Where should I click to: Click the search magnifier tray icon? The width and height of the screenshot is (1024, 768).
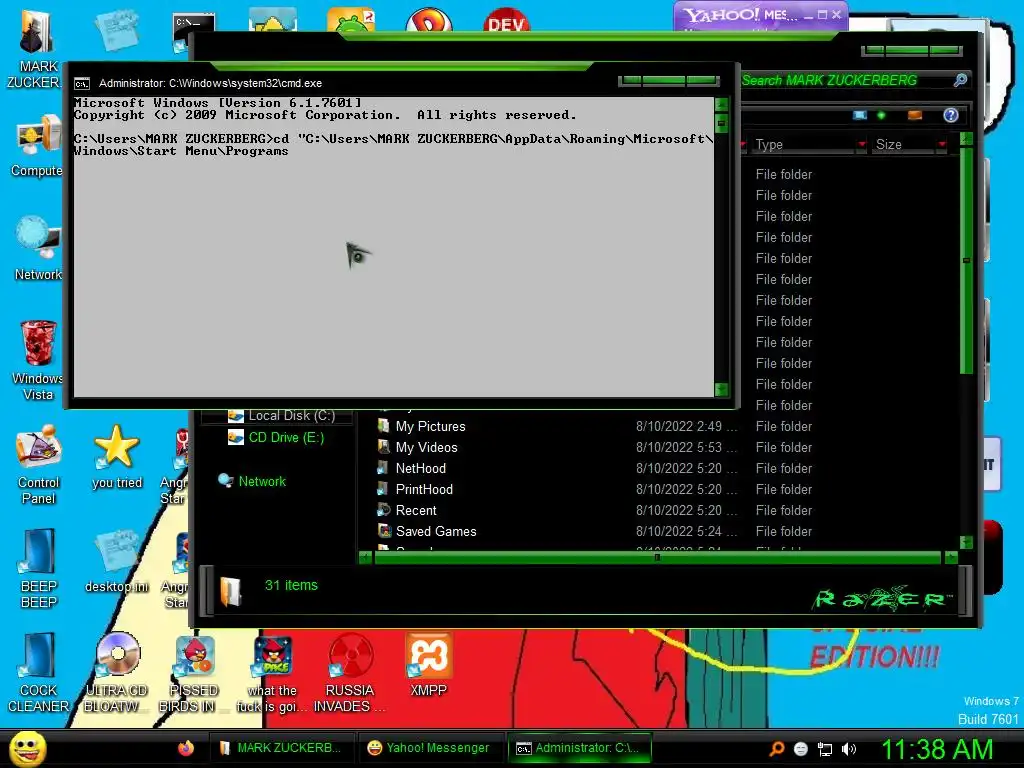(777, 749)
